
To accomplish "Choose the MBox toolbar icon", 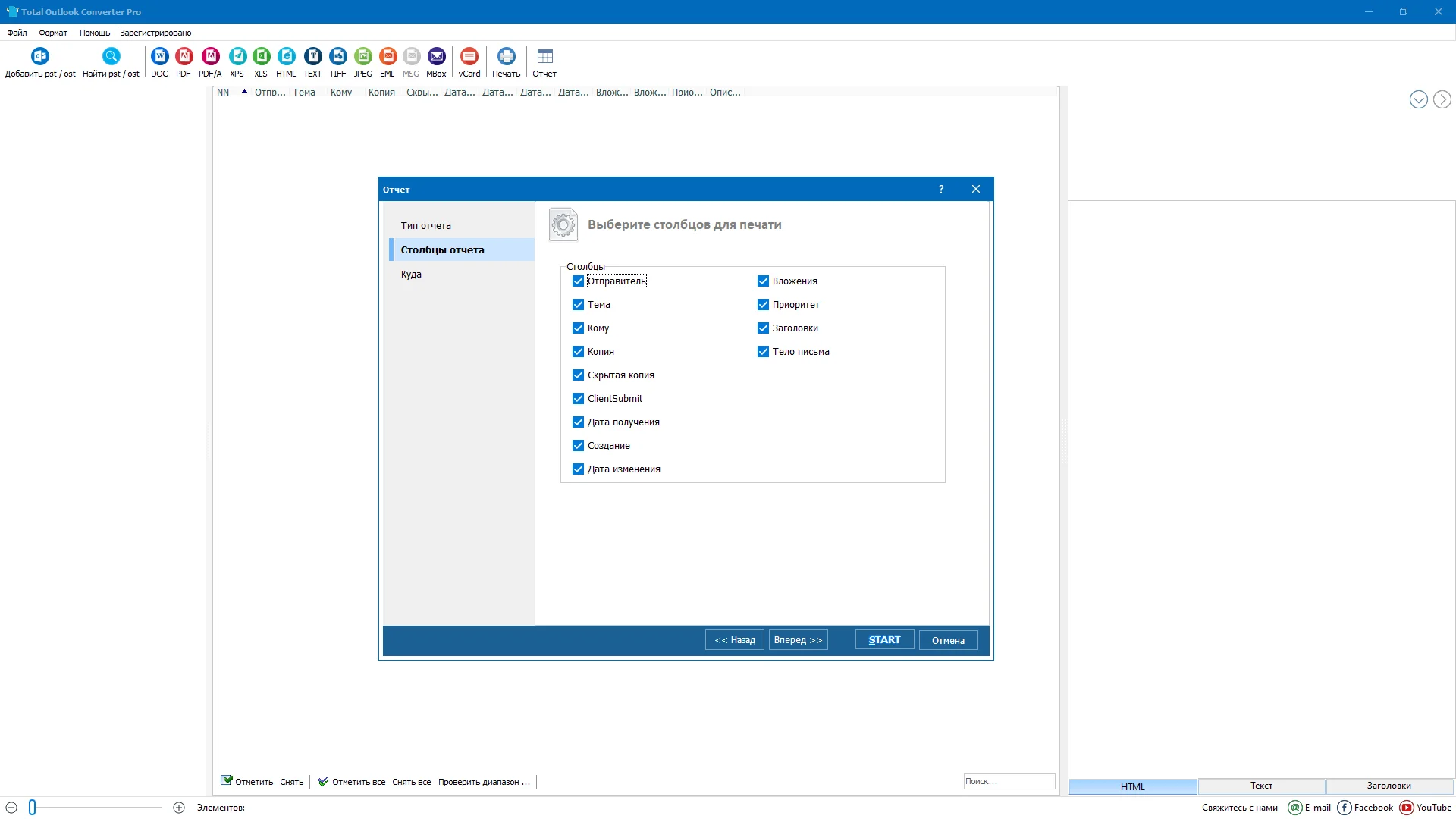I will coord(436,56).
